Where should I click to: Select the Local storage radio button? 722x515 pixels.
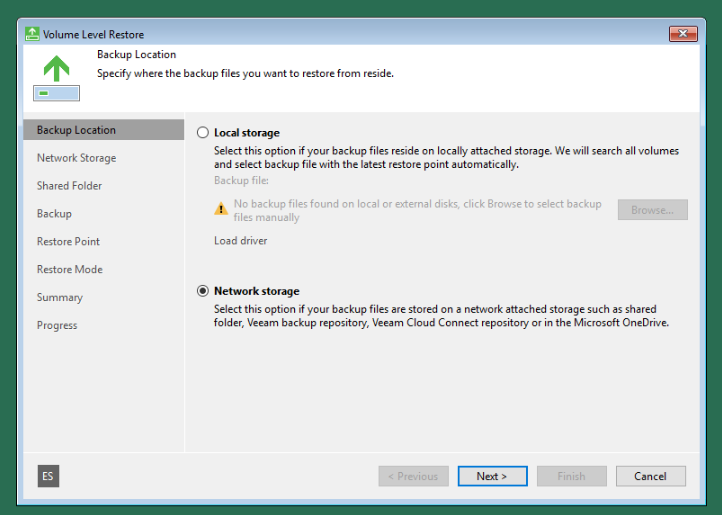[204, 132]
